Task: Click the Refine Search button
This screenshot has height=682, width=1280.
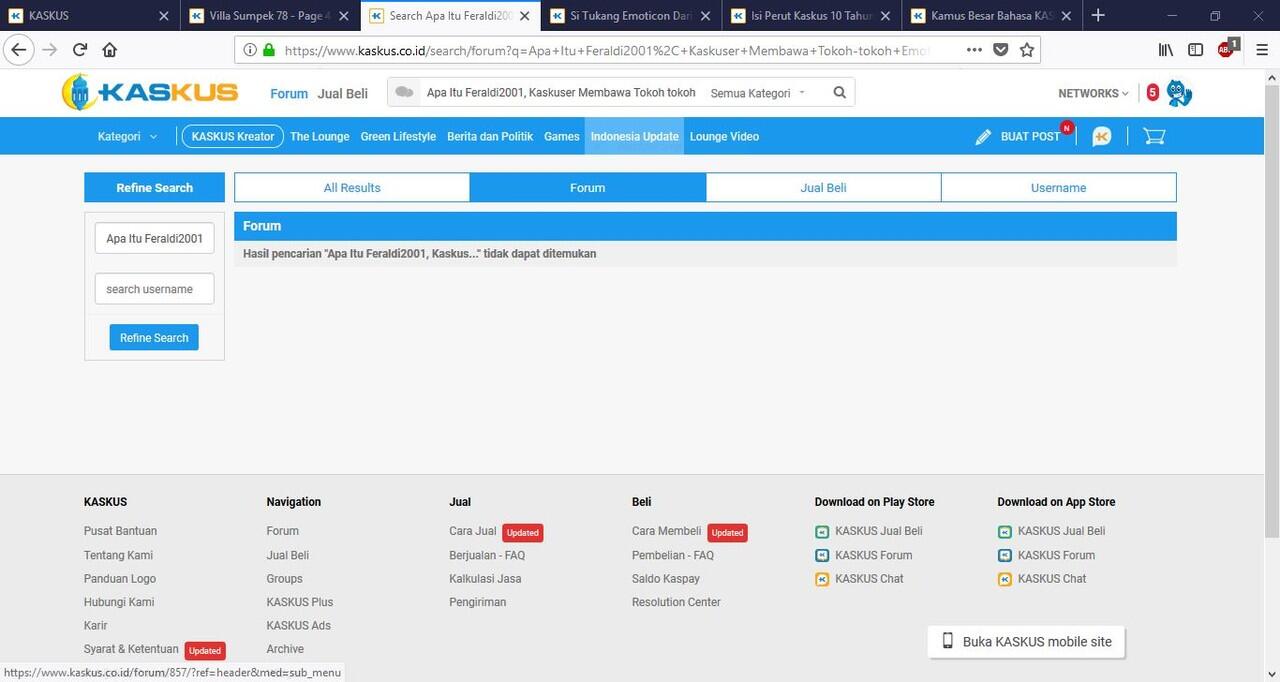Action: (154, 338)
